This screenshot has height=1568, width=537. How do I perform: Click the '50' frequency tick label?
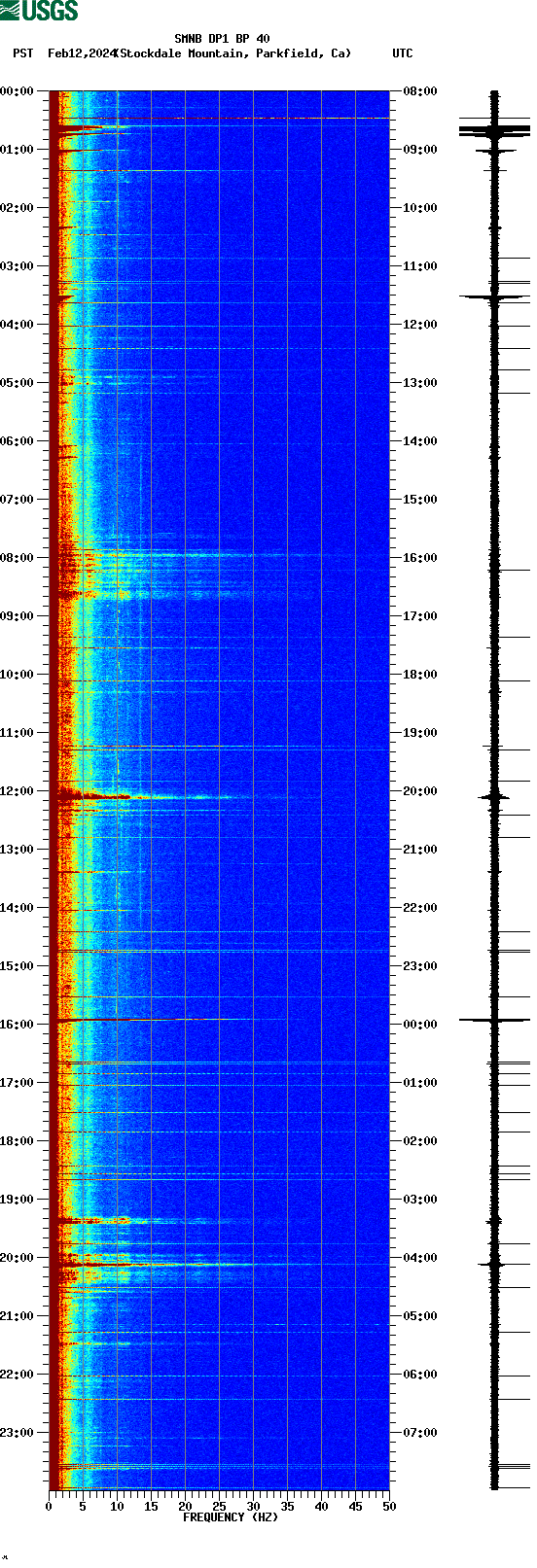pos(389,1508)
